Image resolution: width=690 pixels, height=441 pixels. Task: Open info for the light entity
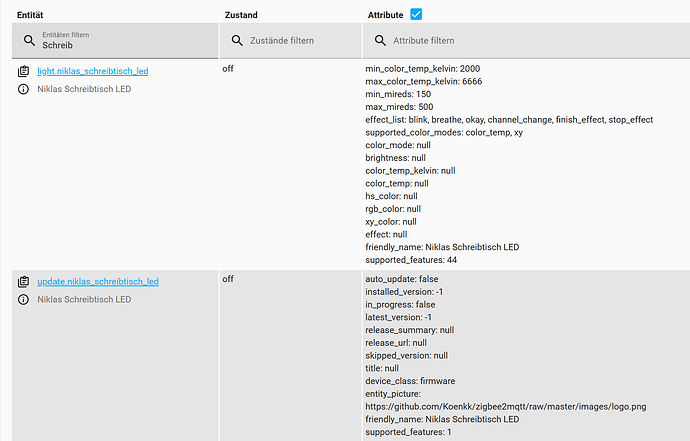24,89
